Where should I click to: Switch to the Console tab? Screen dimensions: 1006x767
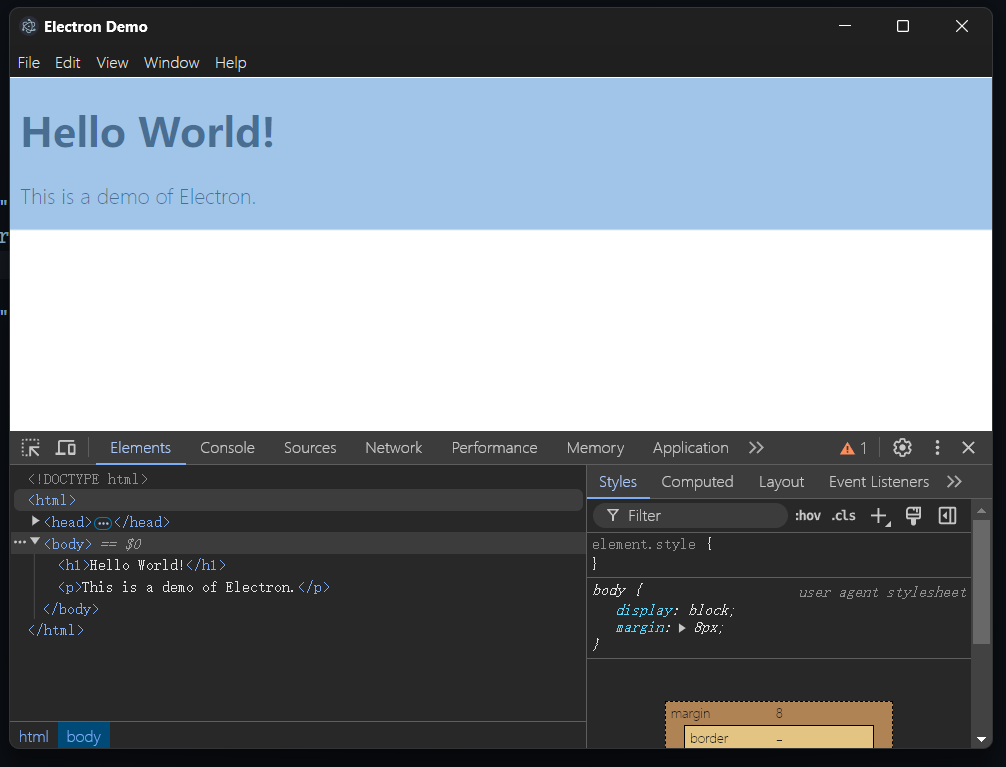227,447
